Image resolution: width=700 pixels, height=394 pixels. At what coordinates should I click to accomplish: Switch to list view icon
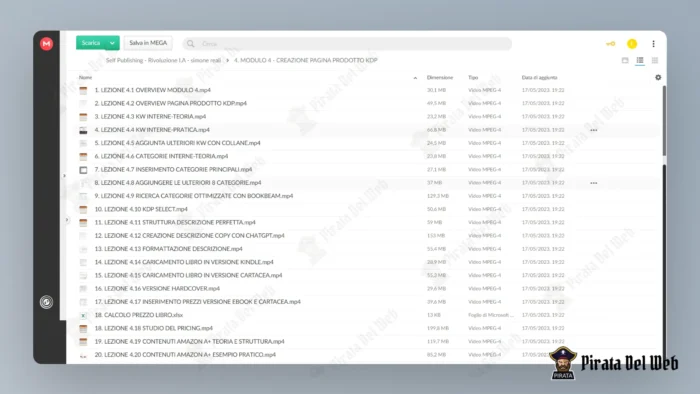[640, 60]
